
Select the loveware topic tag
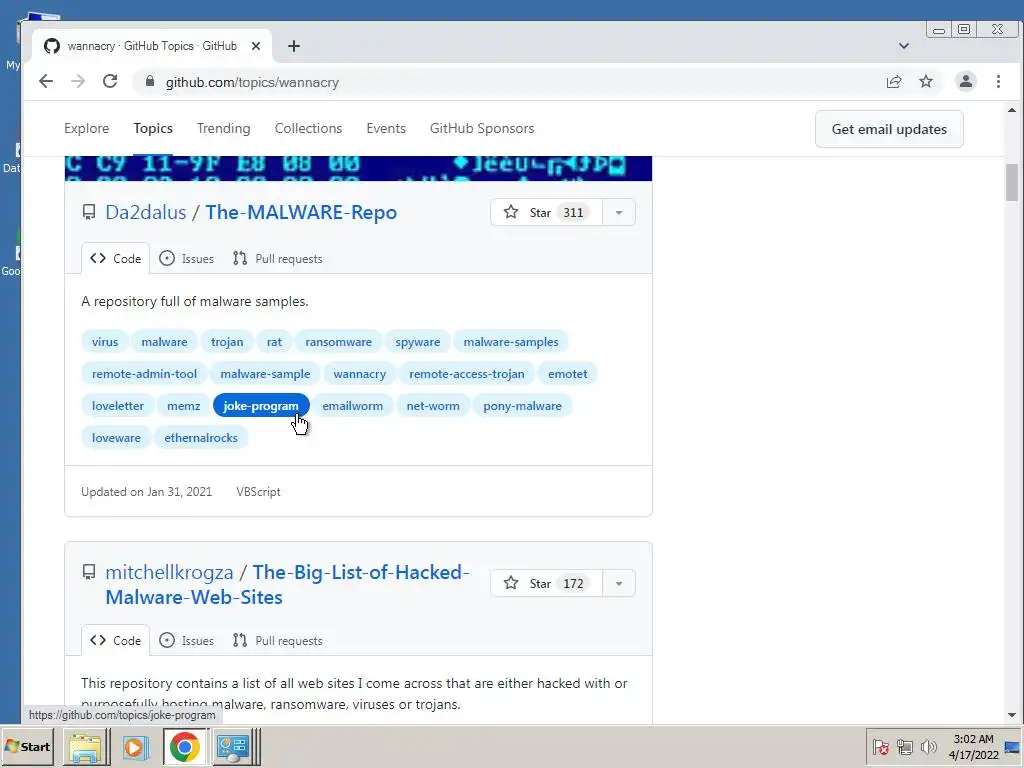[x=116, y=438]
